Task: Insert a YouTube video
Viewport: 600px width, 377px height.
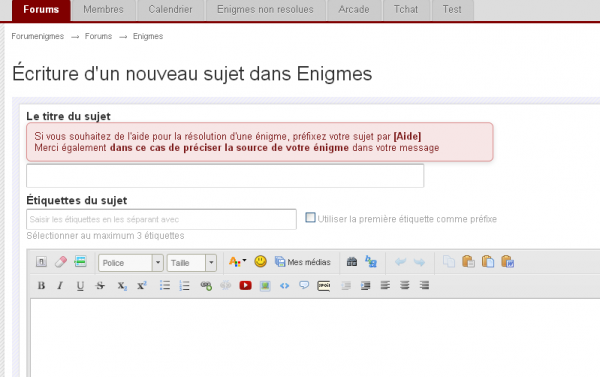Action: [245, 286]
